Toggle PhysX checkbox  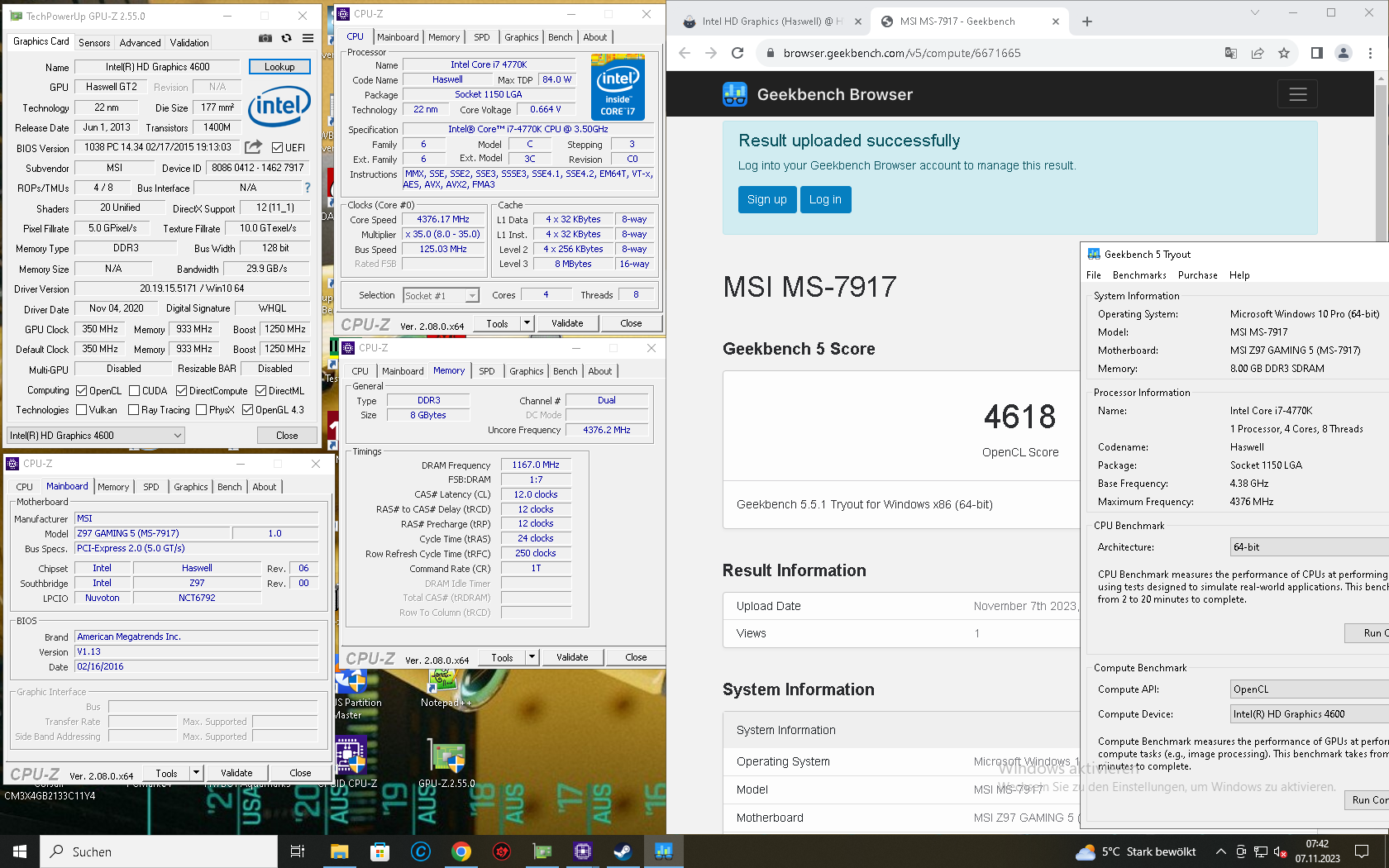(x=201, y=410)
